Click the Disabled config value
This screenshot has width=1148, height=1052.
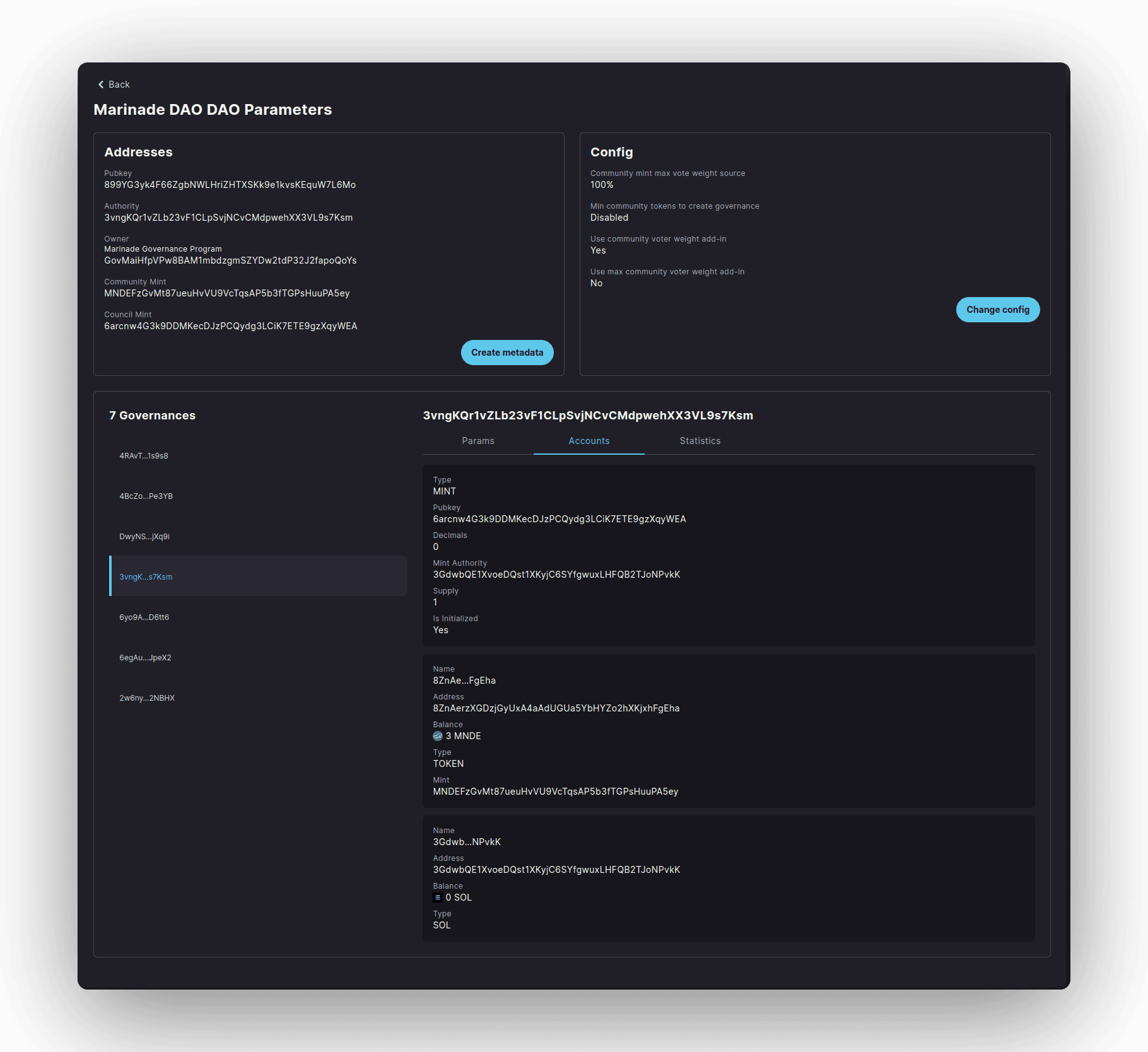(609, 218)
